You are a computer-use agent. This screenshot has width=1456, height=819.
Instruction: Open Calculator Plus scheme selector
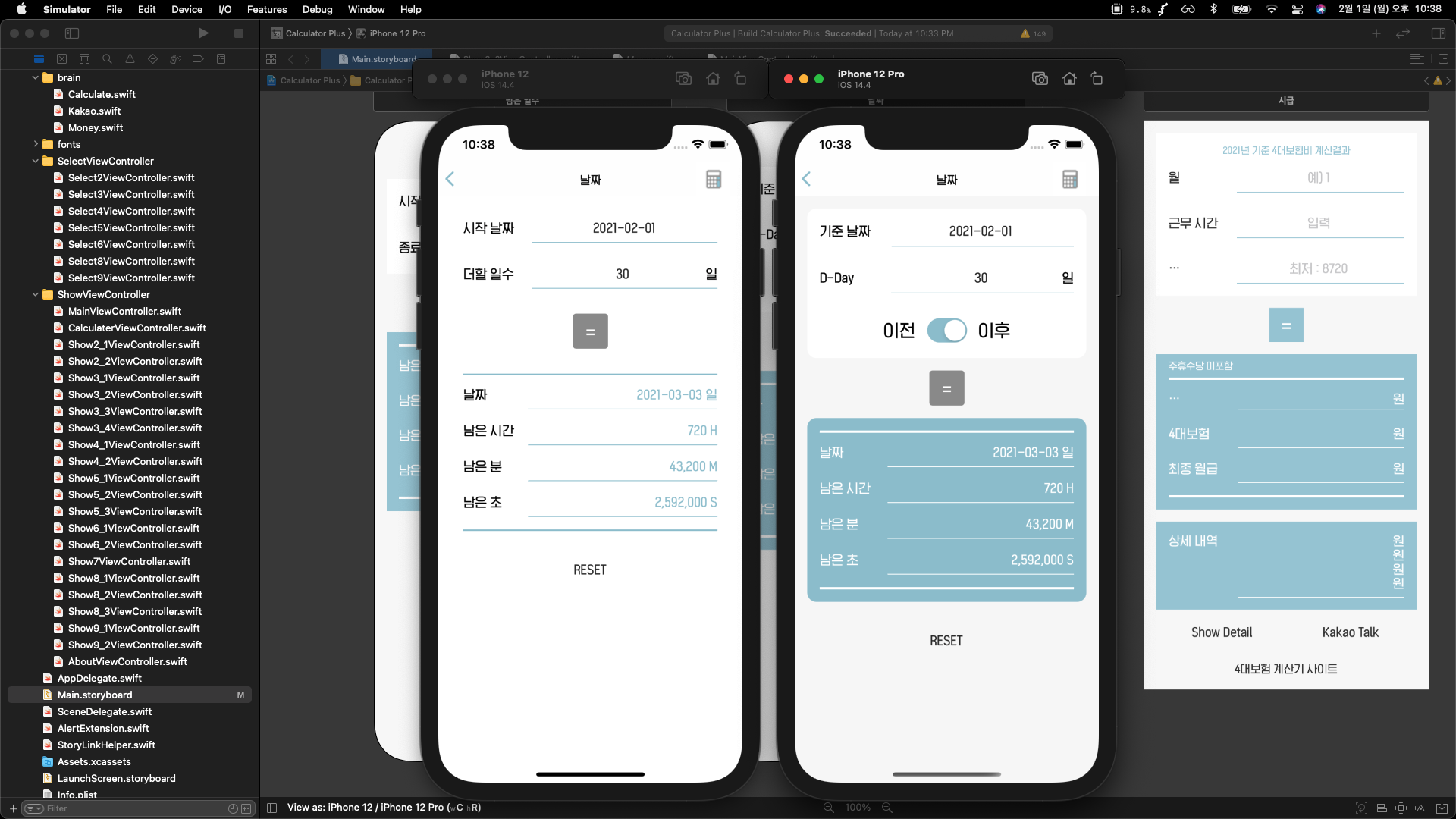[x=309, y=33]
